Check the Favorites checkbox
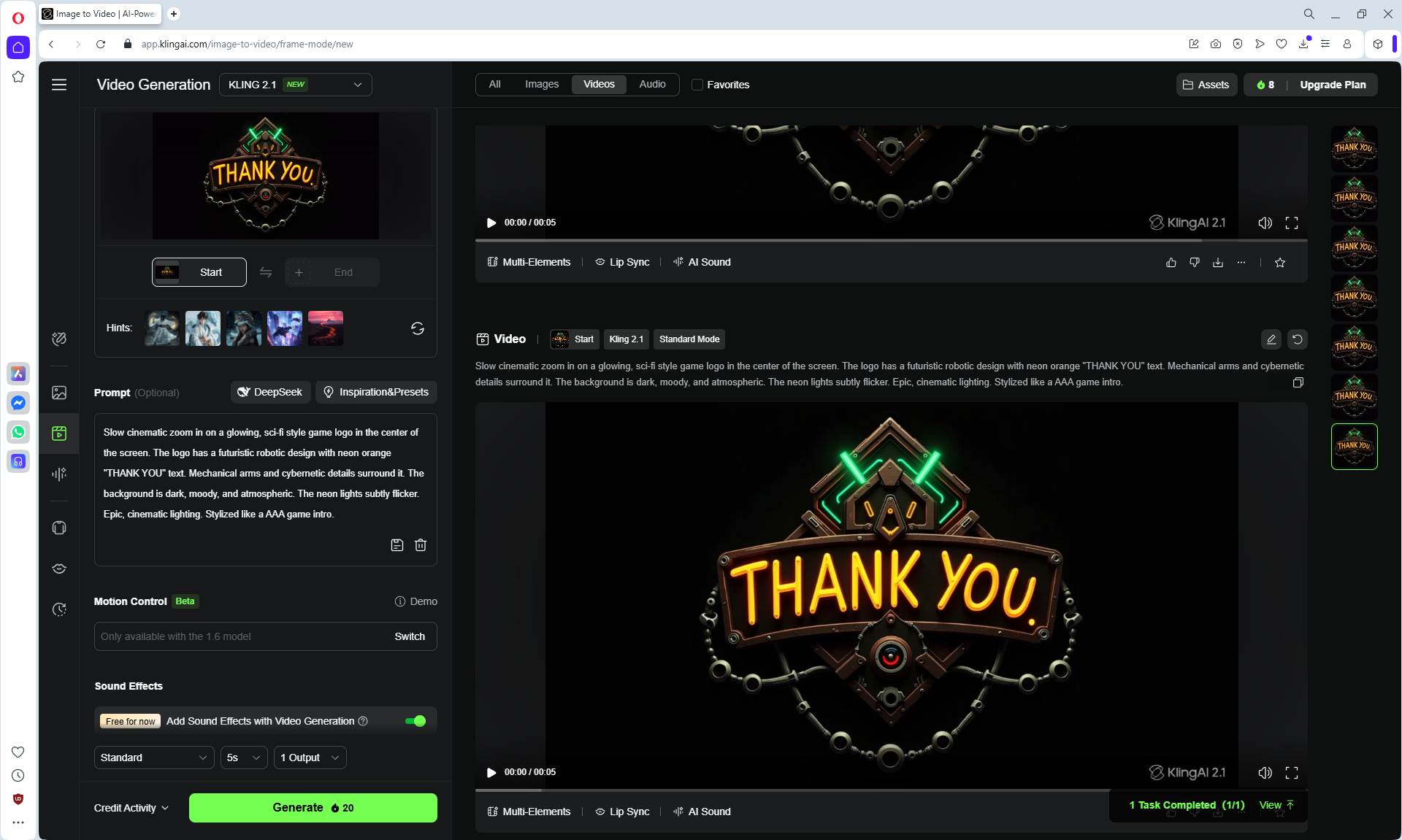 697,85
